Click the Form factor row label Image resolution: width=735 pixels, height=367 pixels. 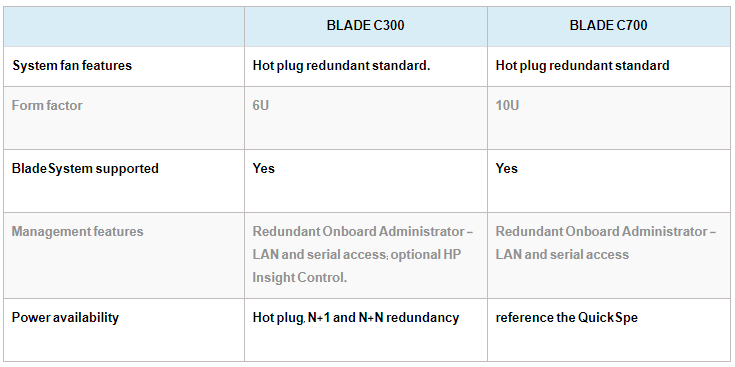coord(47,105)
